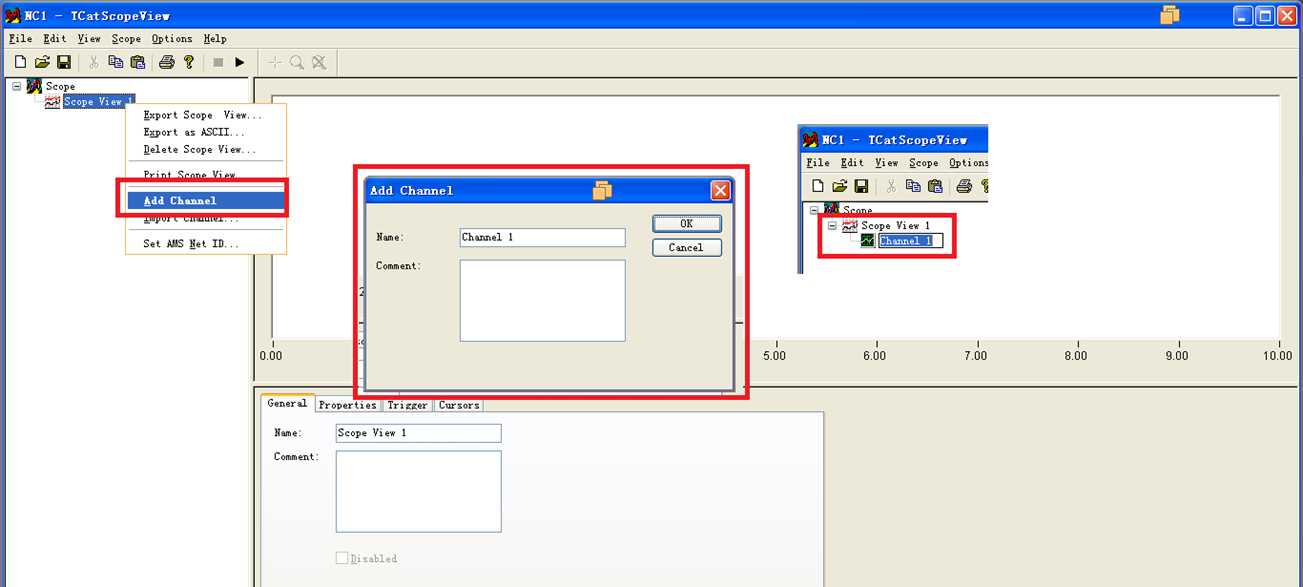Click Cancel in Add Channel dialog

[x=686, y=247]
